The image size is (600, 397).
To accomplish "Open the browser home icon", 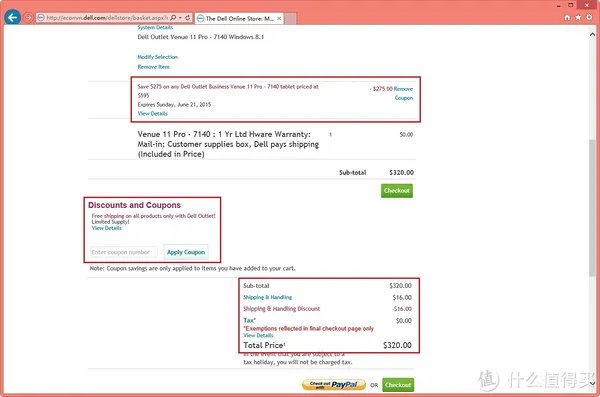I will coord(567,18).
